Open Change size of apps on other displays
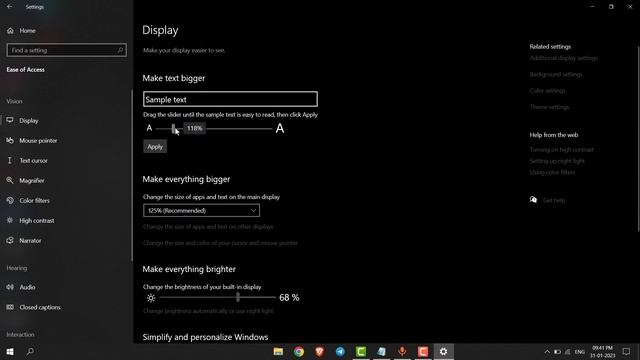Viewport: 640px width, 360px height. (x=208, y=227)
